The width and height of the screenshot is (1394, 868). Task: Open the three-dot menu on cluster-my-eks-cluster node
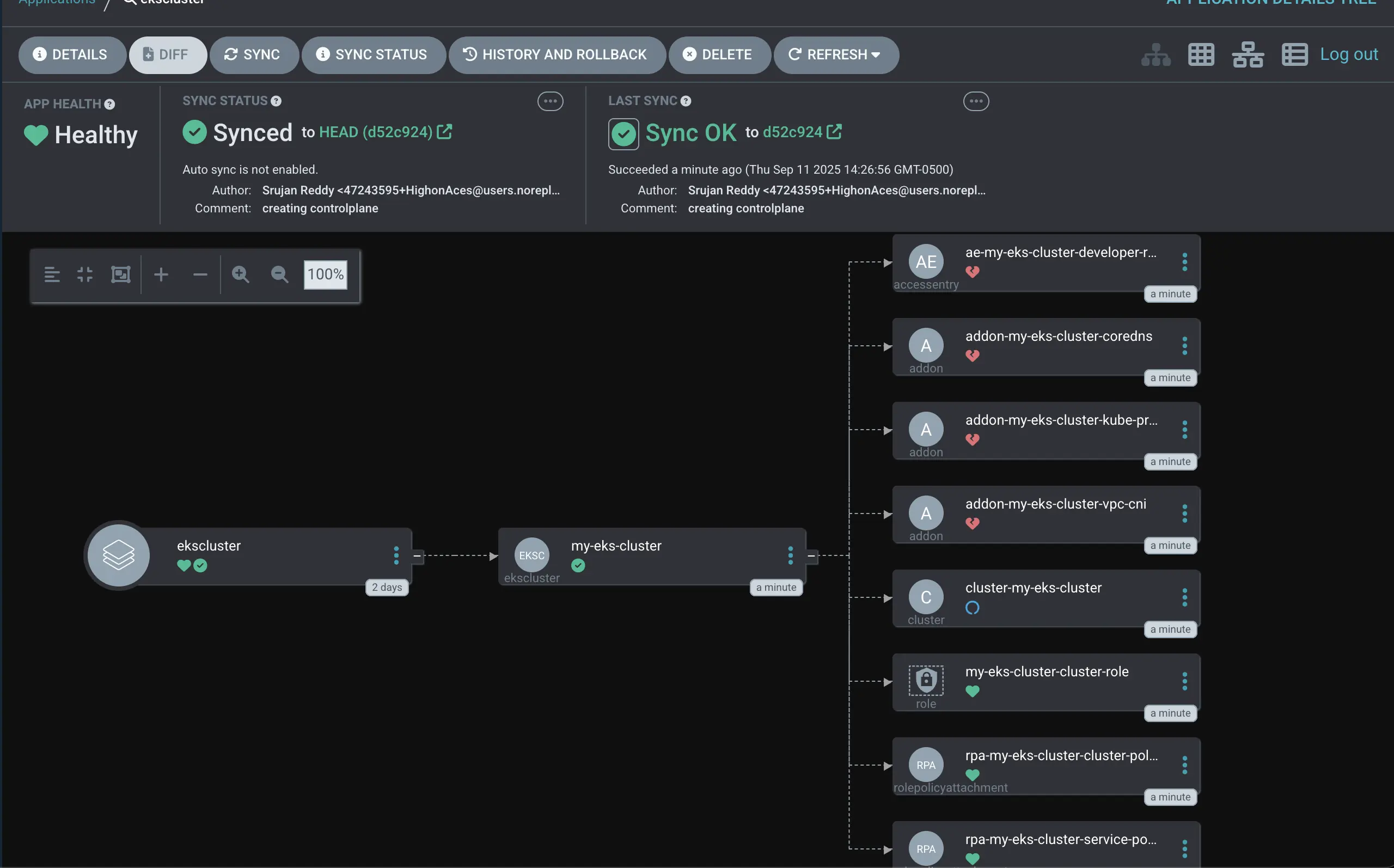[1184, 597]
